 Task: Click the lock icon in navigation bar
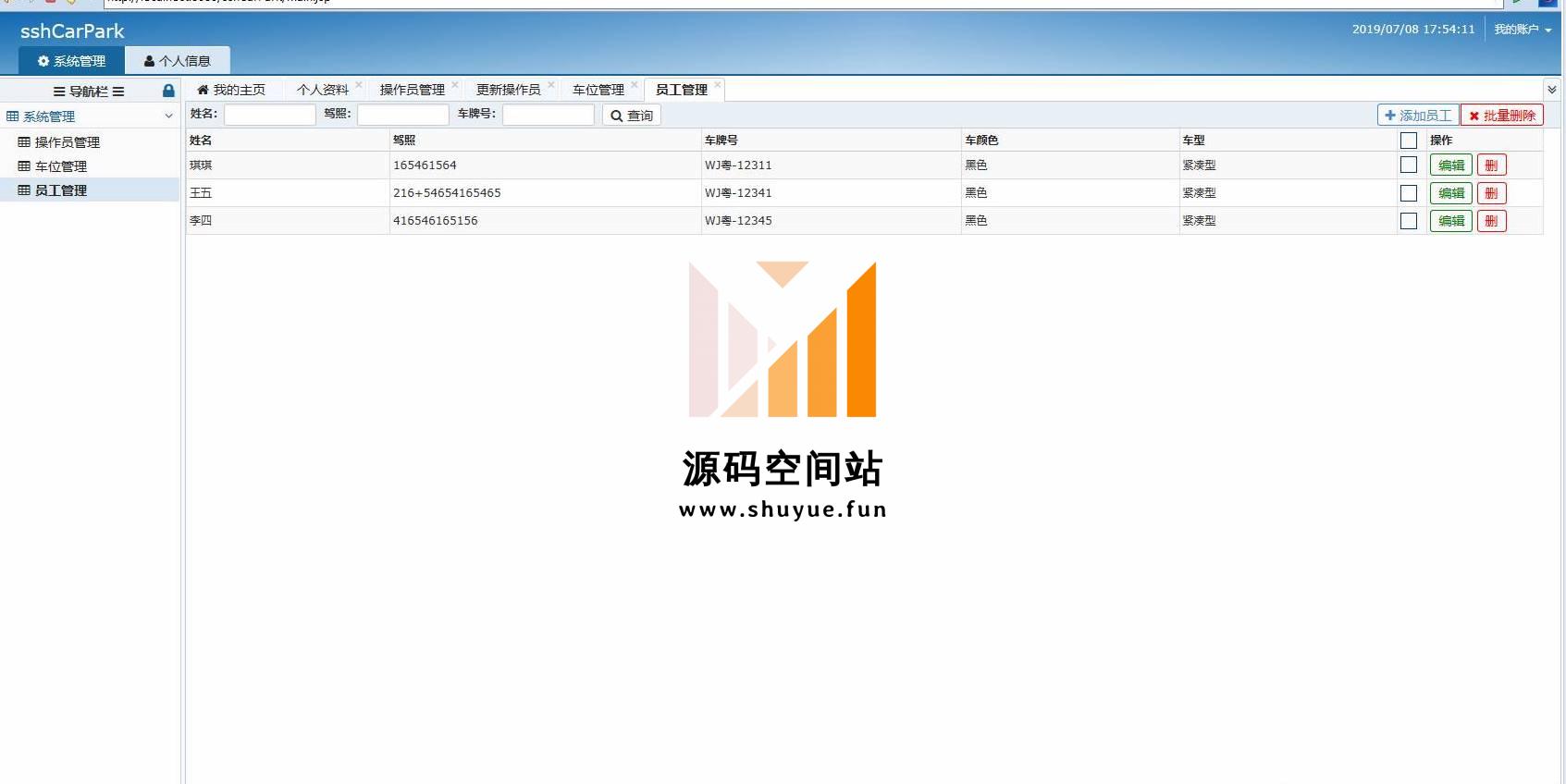tap(168, 91)
